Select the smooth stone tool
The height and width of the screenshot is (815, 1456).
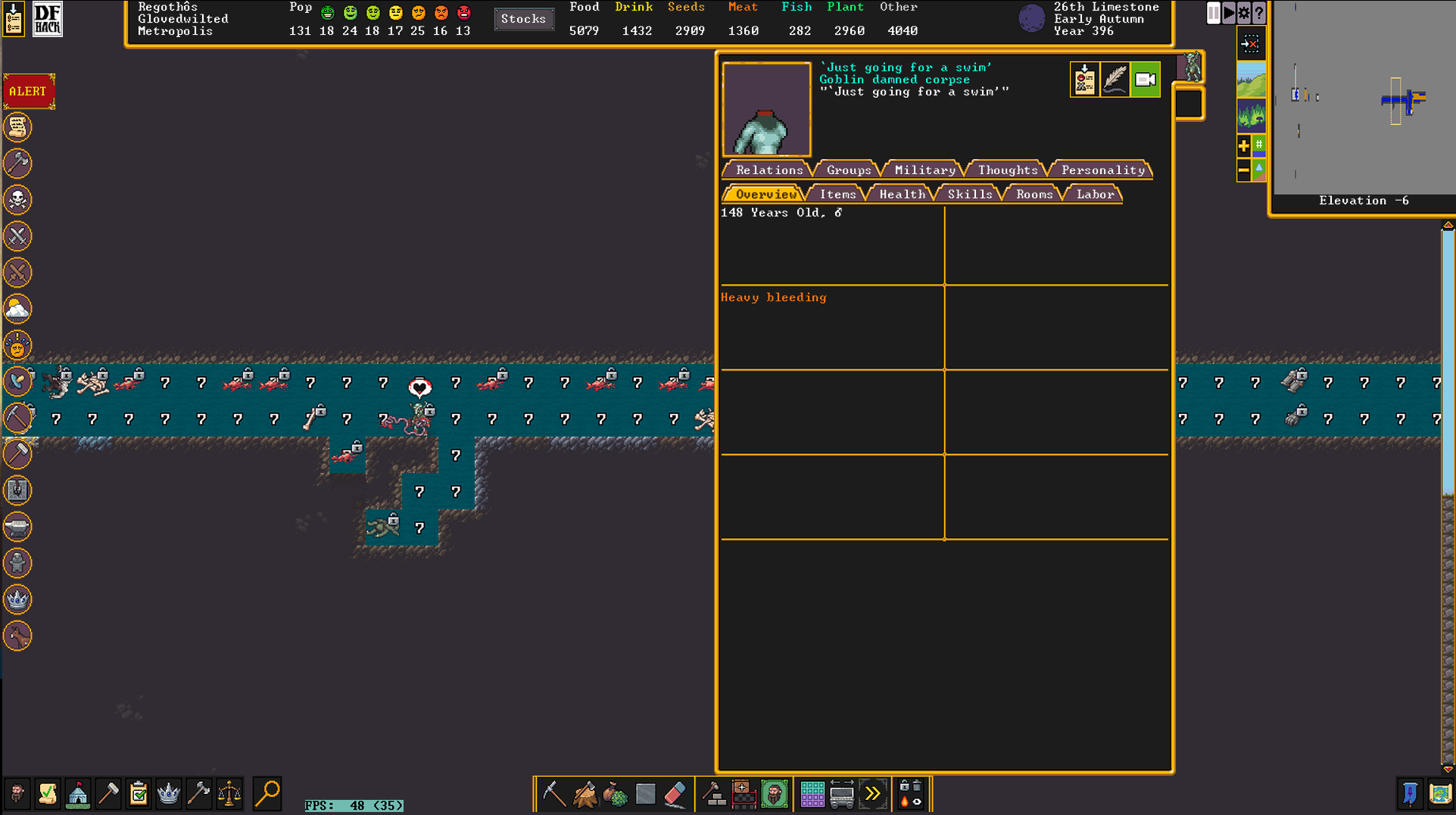(645, 795)
